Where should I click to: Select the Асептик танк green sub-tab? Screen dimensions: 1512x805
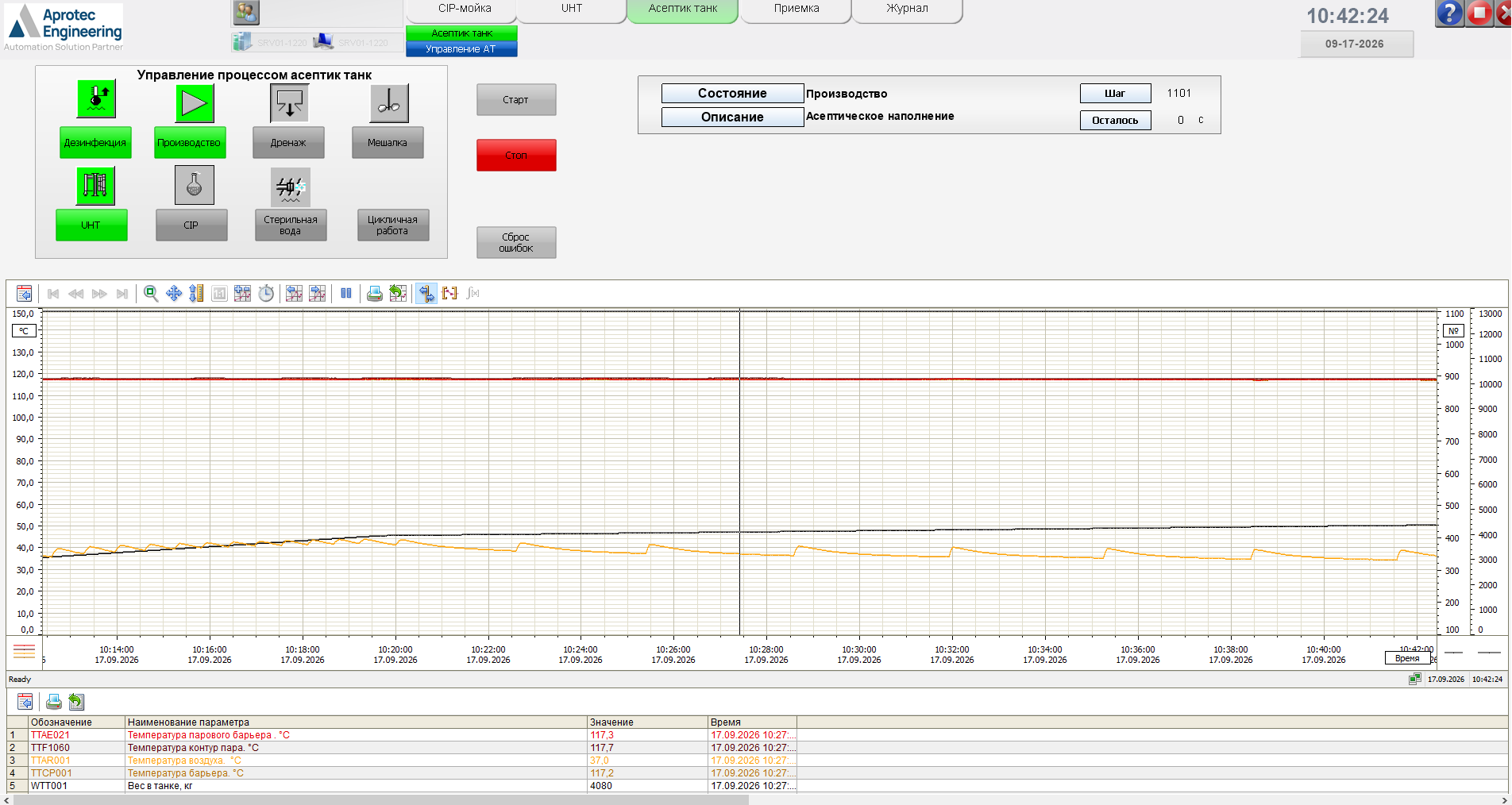(x=461, y=33)
